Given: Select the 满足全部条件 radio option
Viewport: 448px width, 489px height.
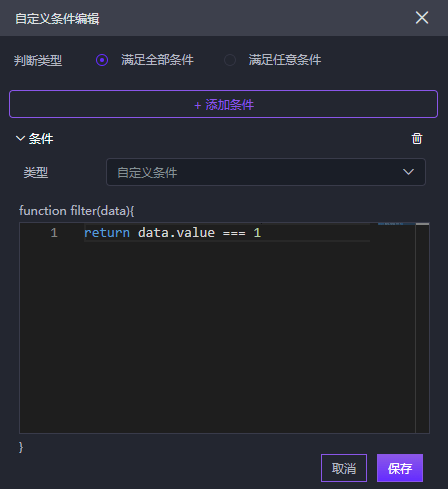Looking at the screenshot, I should click(x=102, y=60).
